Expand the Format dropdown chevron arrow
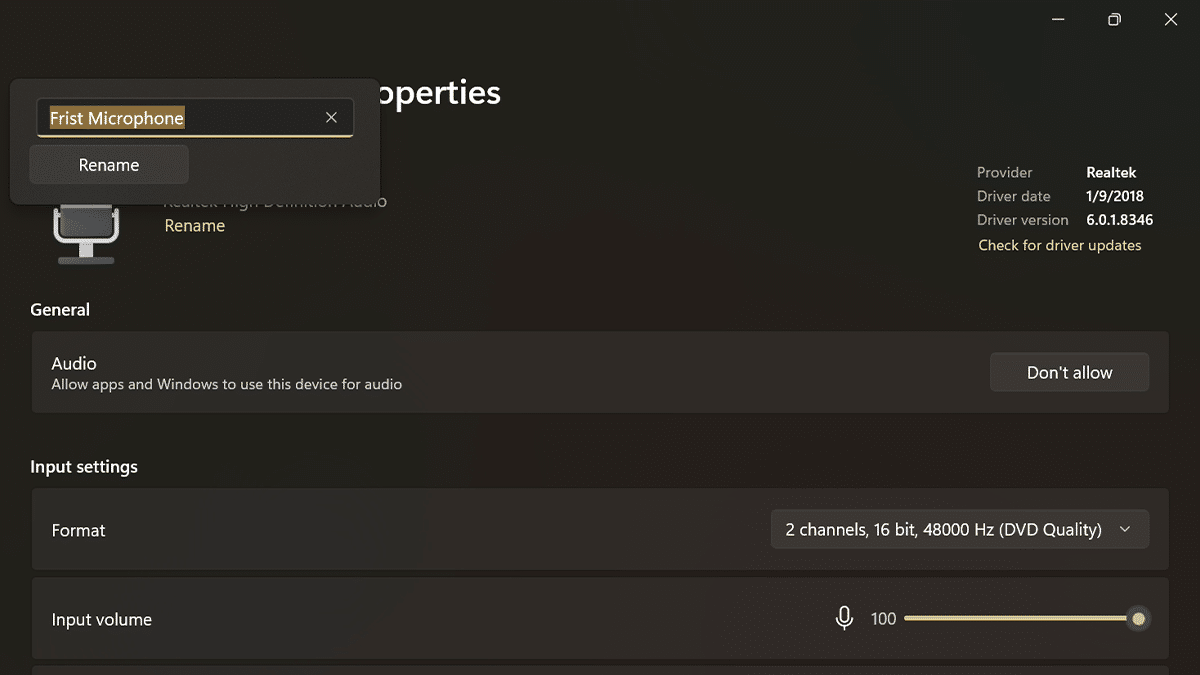Screen dimensions: 1200x675 coord(1125,530)
